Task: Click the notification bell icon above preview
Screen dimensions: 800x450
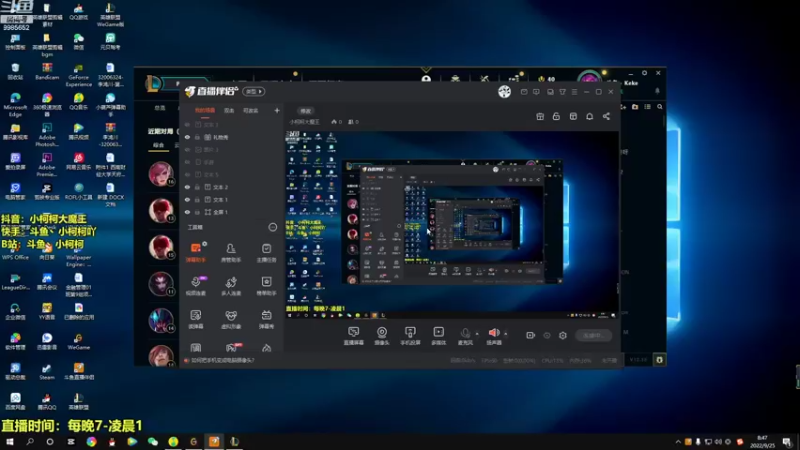Action: [589, 116]
